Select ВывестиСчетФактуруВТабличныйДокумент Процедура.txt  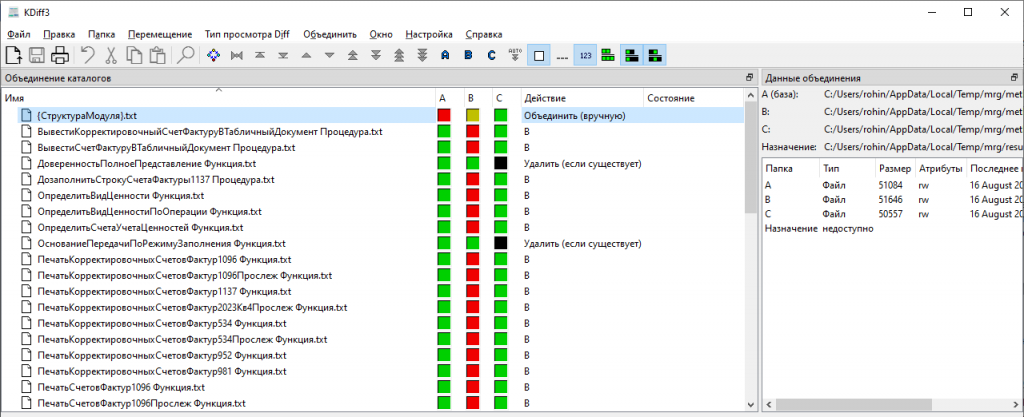(166, 147)
